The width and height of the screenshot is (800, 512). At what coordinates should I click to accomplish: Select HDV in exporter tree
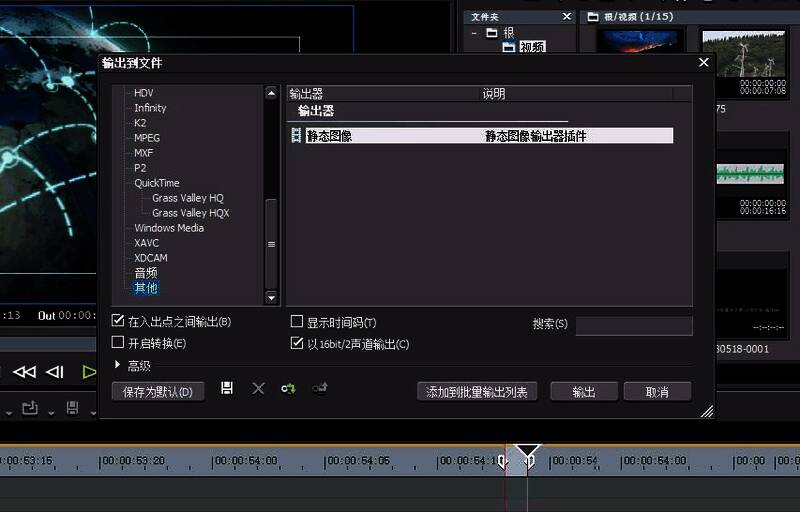143,93
